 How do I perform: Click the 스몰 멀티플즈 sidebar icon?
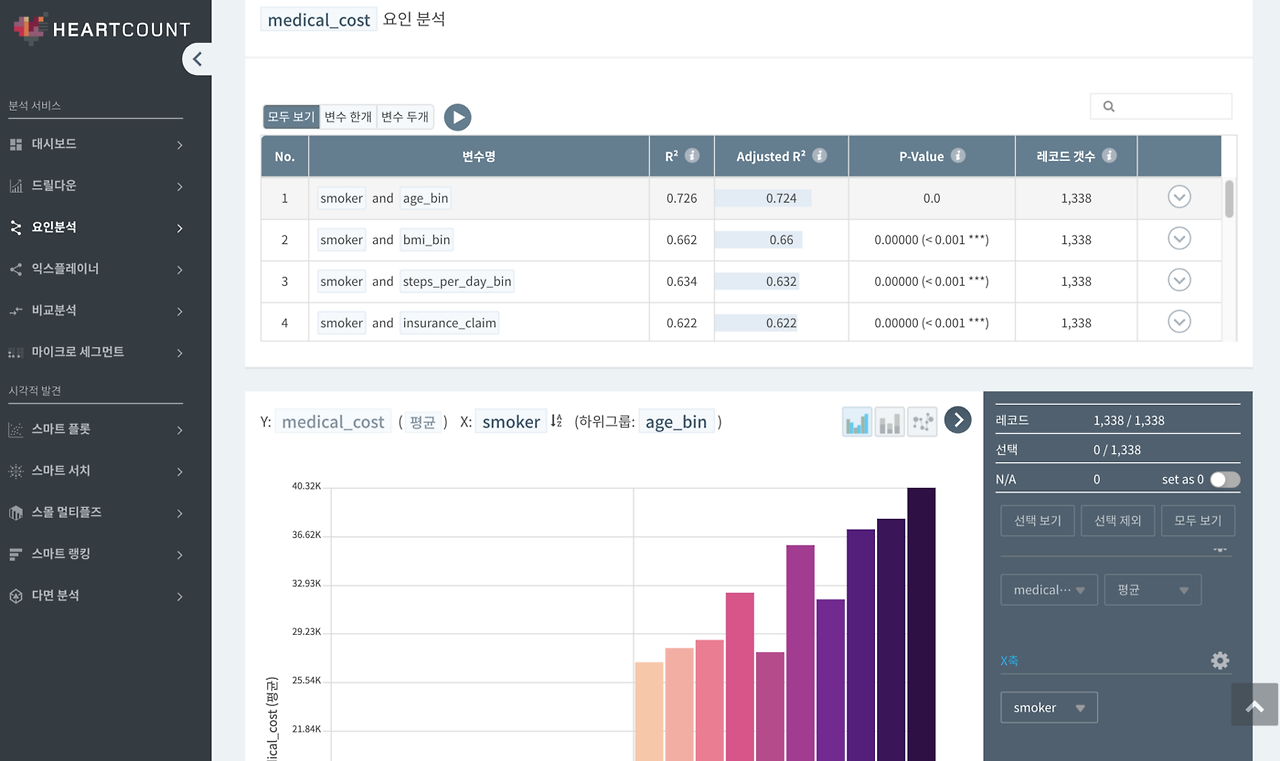pyautogui.click(x=15, y=513)
